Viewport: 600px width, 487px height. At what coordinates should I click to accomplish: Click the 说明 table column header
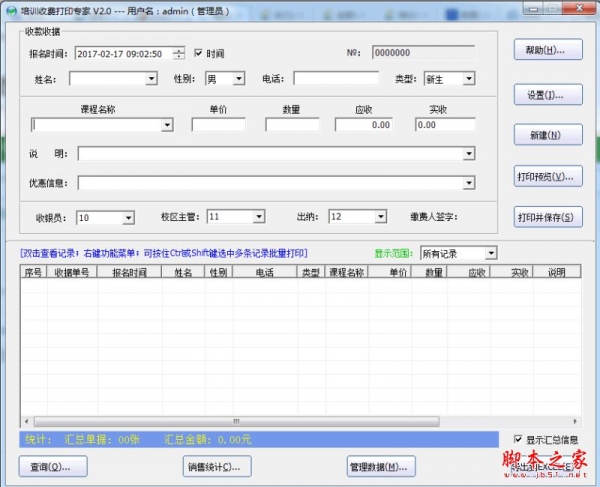click(557, 272)
